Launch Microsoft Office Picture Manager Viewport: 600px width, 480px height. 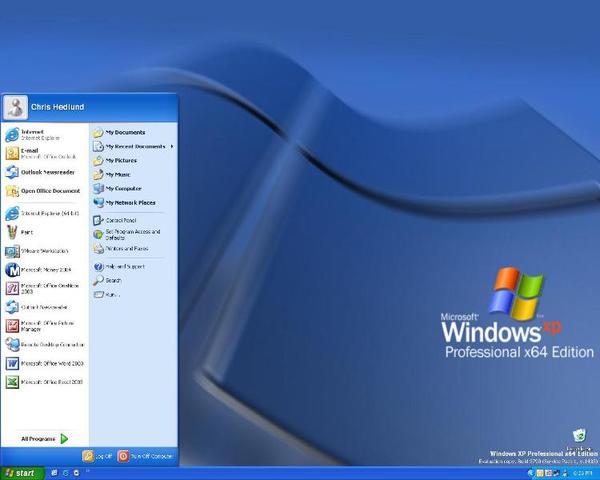(x=45, y=326)
